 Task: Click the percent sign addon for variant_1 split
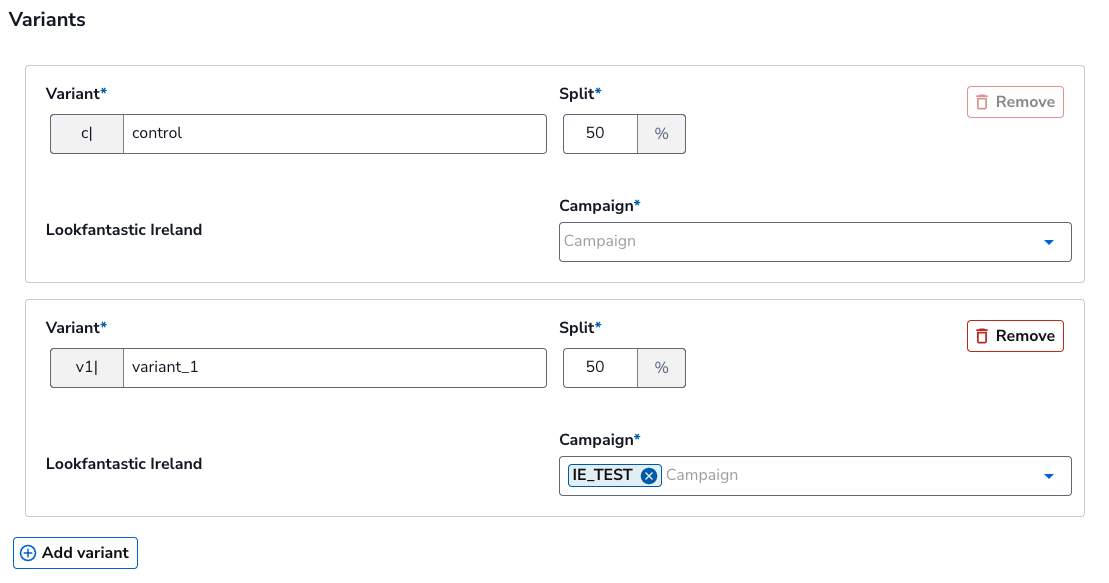coord(661,367)
